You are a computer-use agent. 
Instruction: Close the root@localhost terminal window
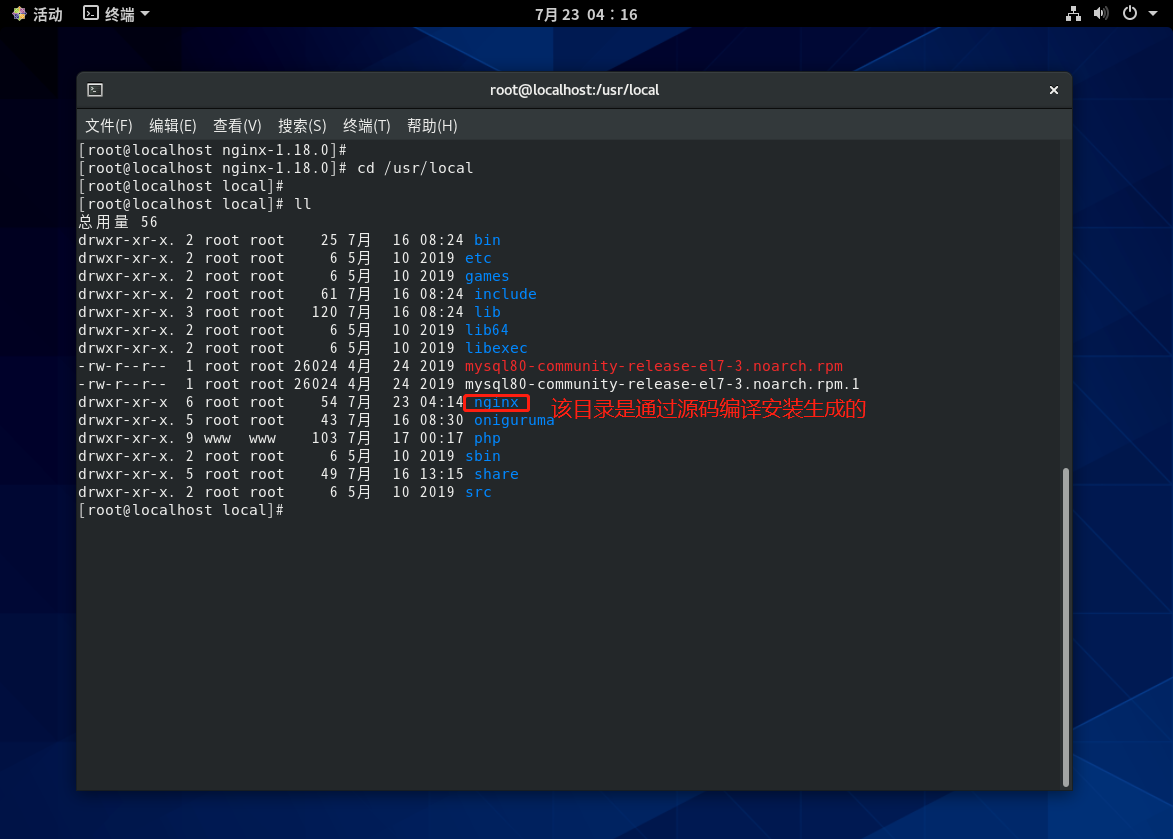[1053, 90]
